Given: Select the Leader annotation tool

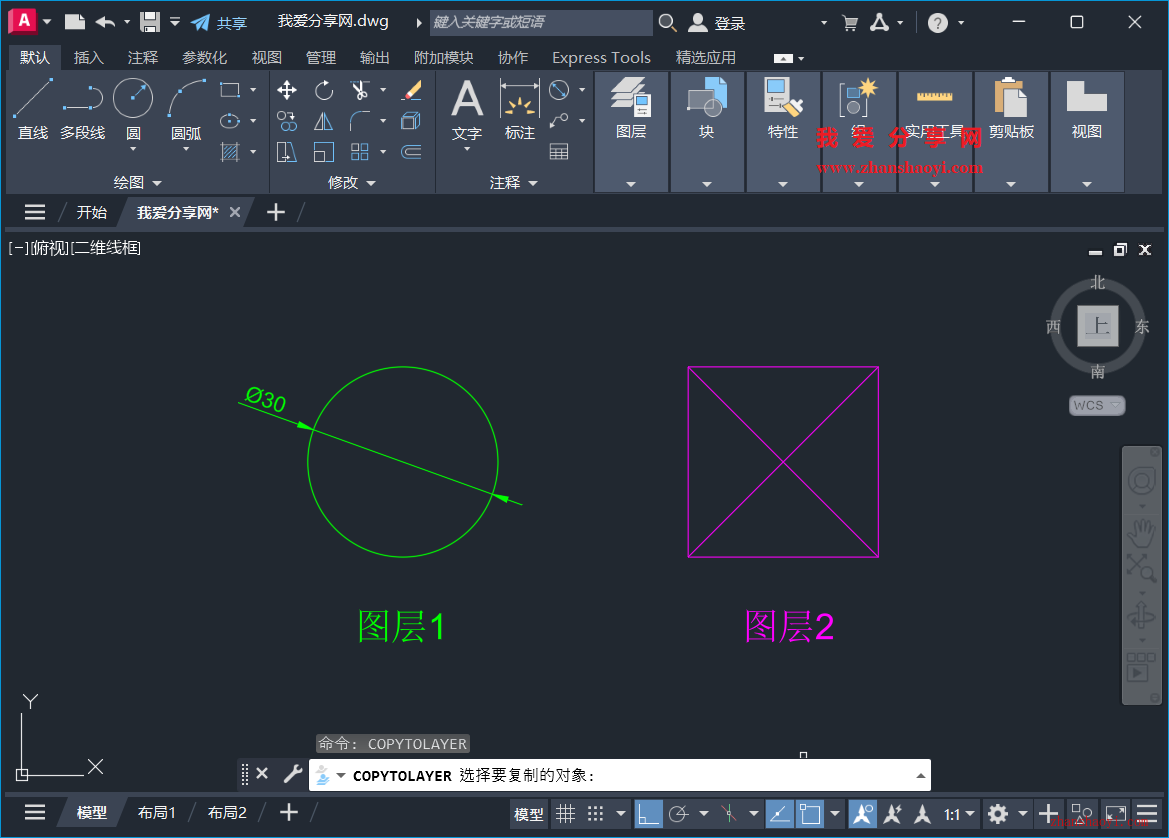Looking at the screenshot, I should pos(559,121).
